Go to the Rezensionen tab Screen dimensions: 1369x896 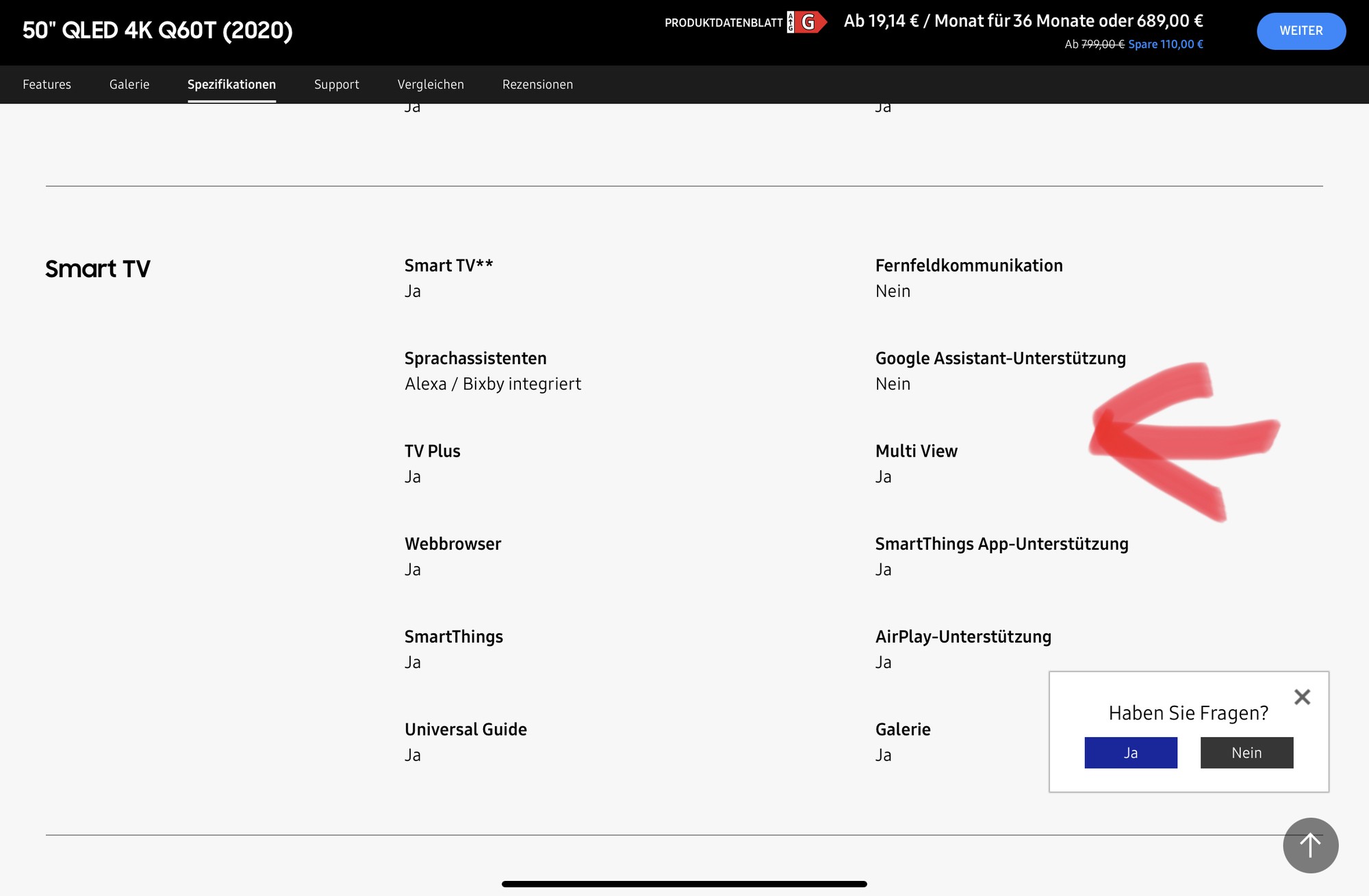537,84
